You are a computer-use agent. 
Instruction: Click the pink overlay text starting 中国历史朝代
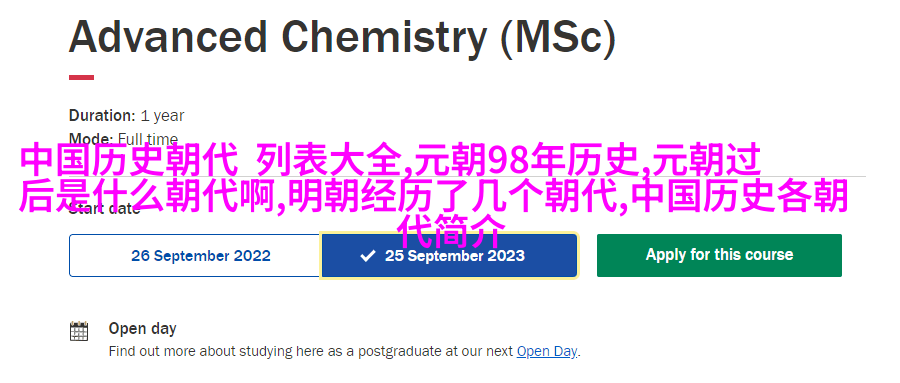pos(390,160)
